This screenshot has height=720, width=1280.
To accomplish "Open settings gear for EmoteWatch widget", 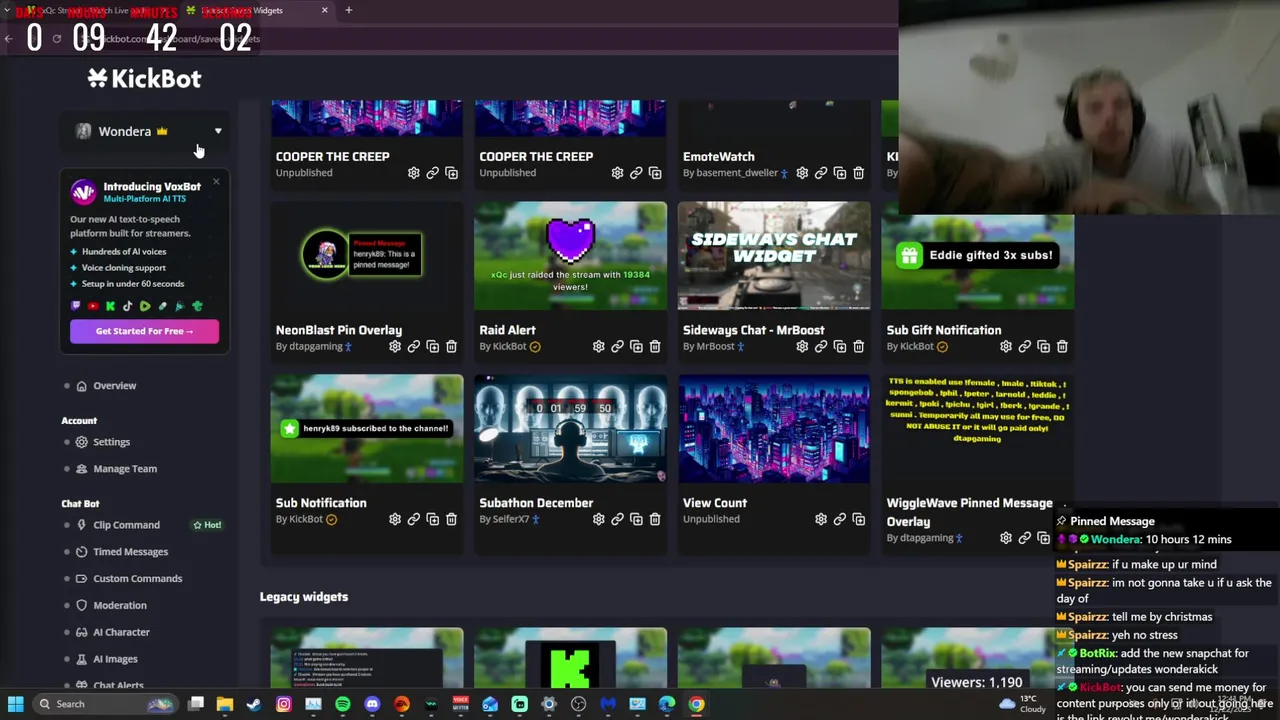I will click(802, 173).
